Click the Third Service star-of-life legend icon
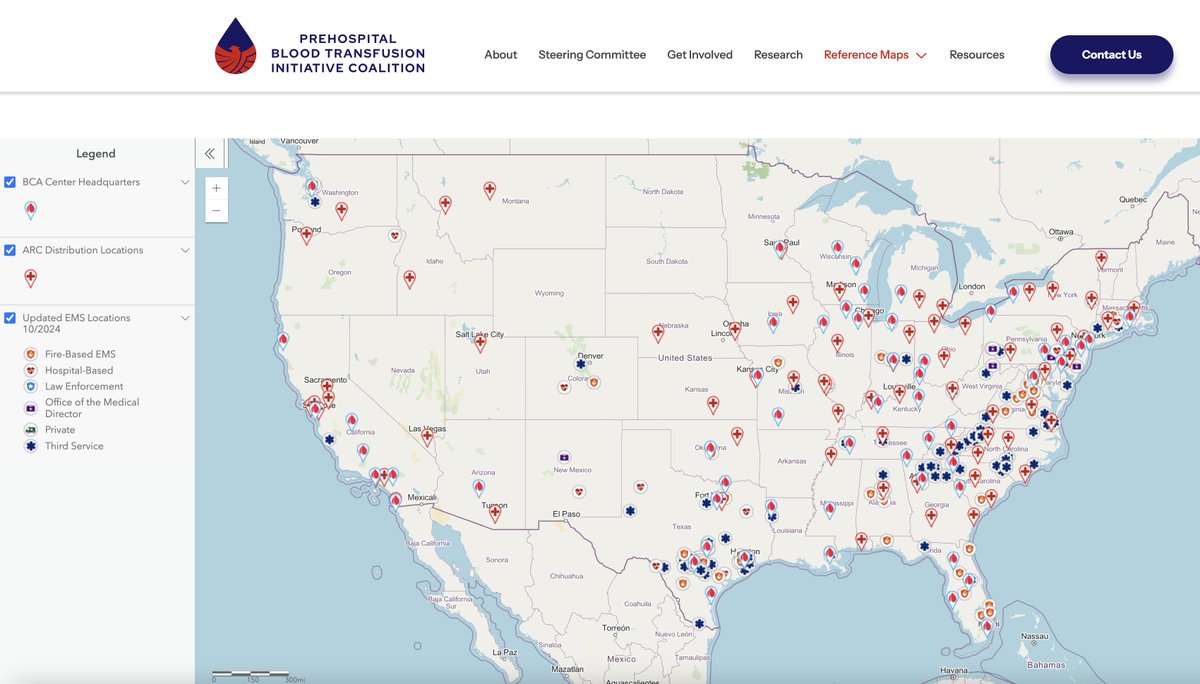This screenshot has height=684, width=1200. pos(30,446)
